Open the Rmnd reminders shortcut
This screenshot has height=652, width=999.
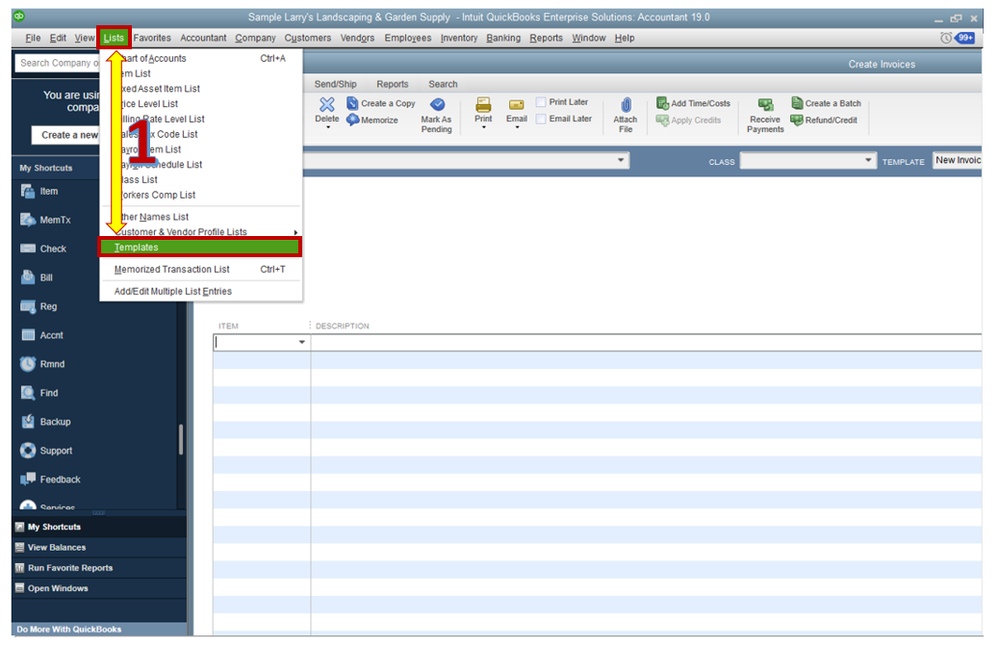click(x=43, y=364)
